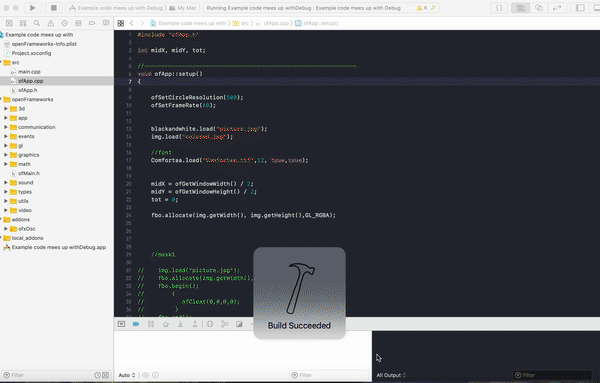Switch to the Assistant editor (overlapping circles)

pos(539,8)
